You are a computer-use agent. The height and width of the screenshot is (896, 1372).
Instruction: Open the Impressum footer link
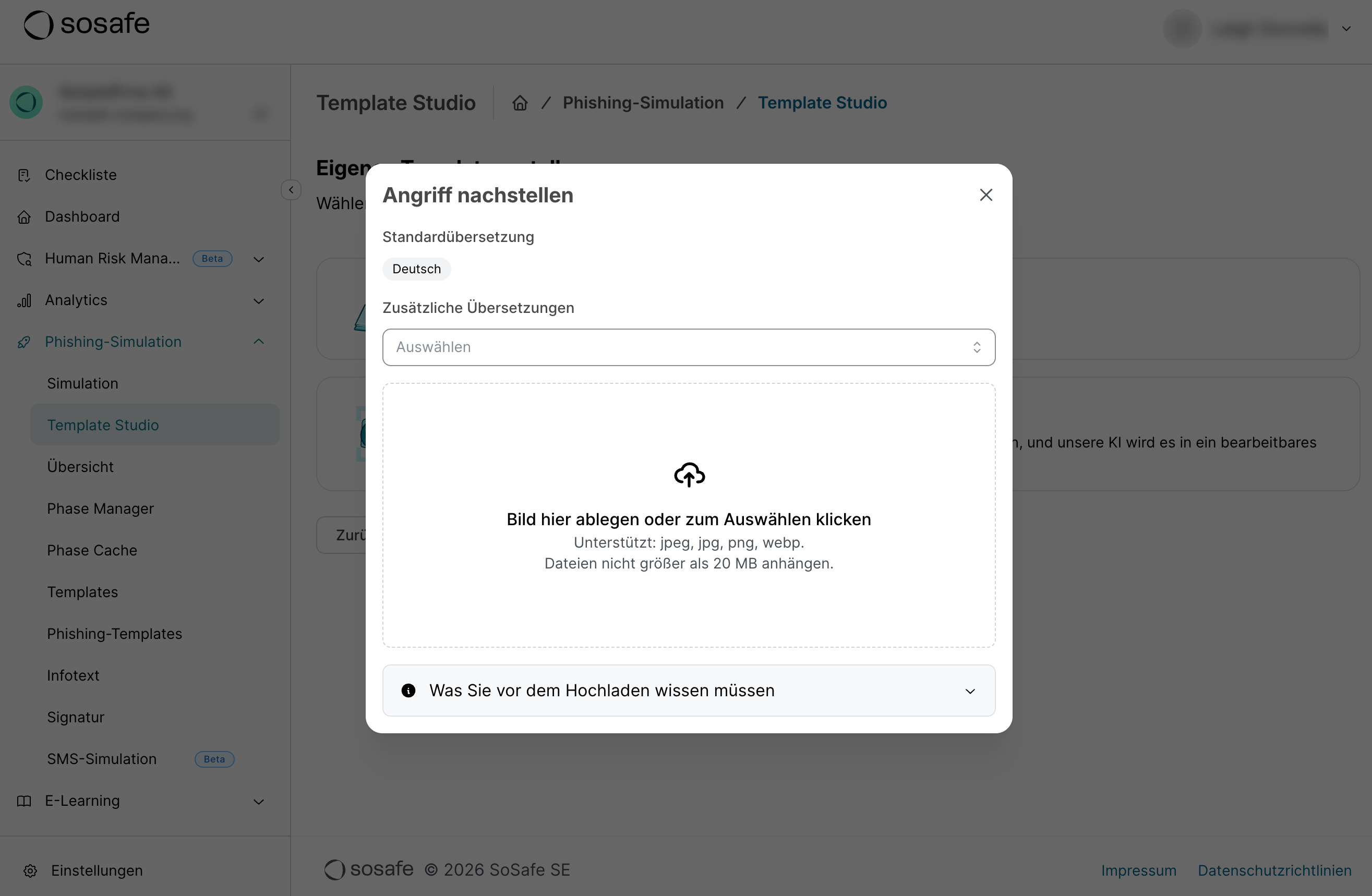click(1138, 870)
